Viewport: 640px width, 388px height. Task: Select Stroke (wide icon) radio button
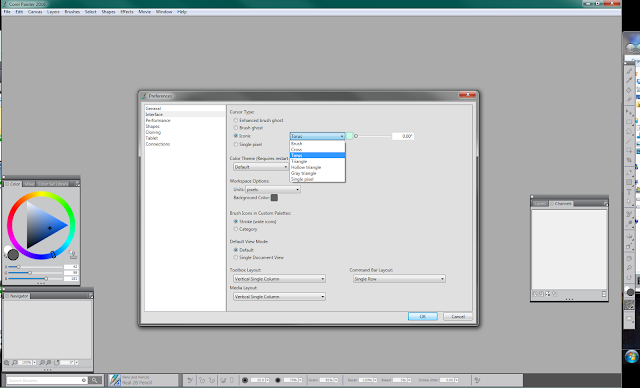click(x=236, y=222)
